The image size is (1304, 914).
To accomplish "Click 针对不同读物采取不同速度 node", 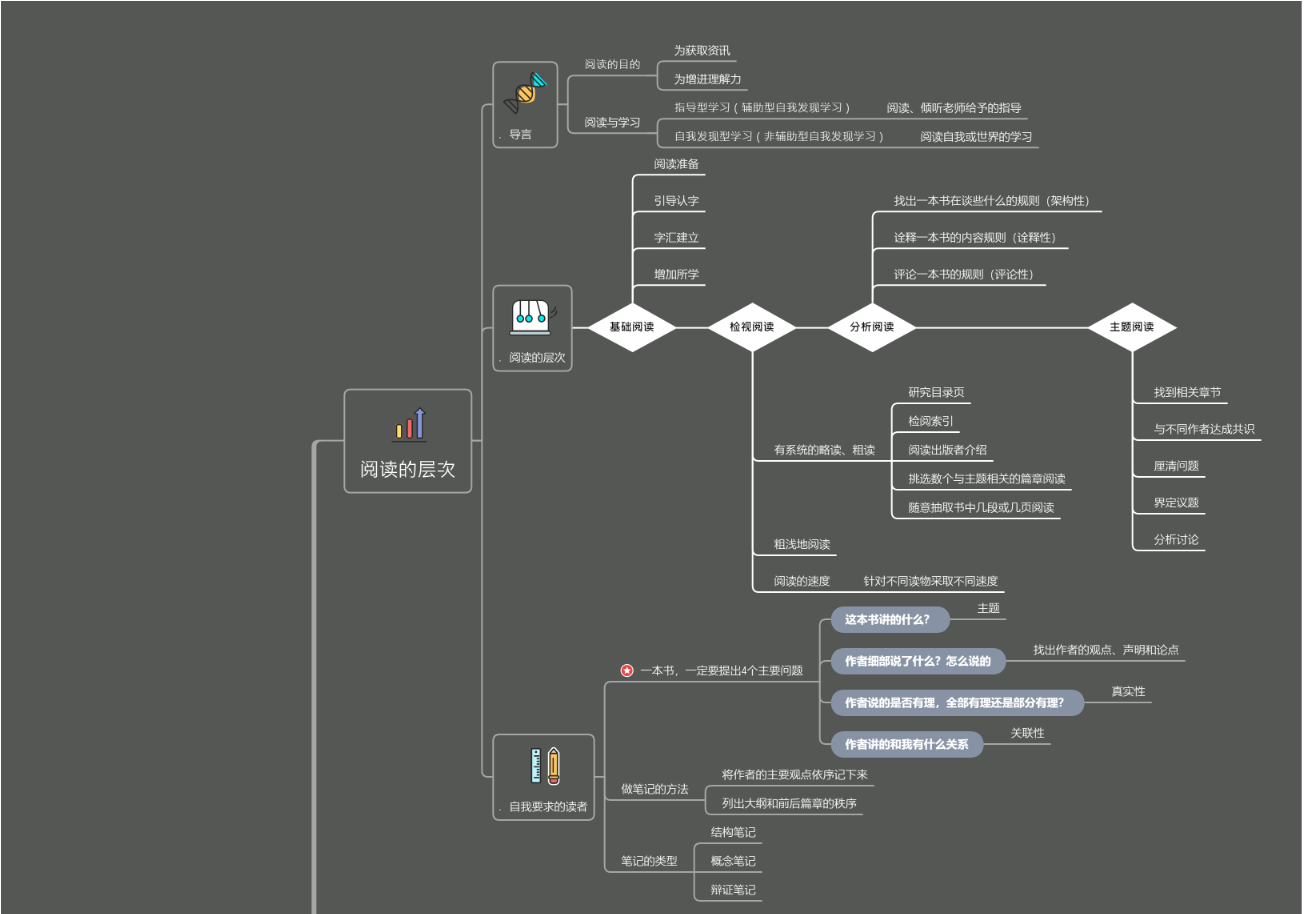I will (931, 581).
